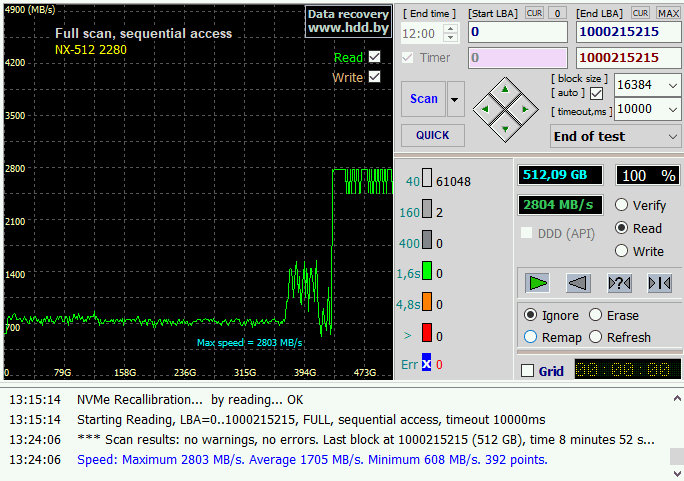The height and width of the screenshot is (481, 684).
Task: Select the Refresh radio button
Action: click(595, 337)
